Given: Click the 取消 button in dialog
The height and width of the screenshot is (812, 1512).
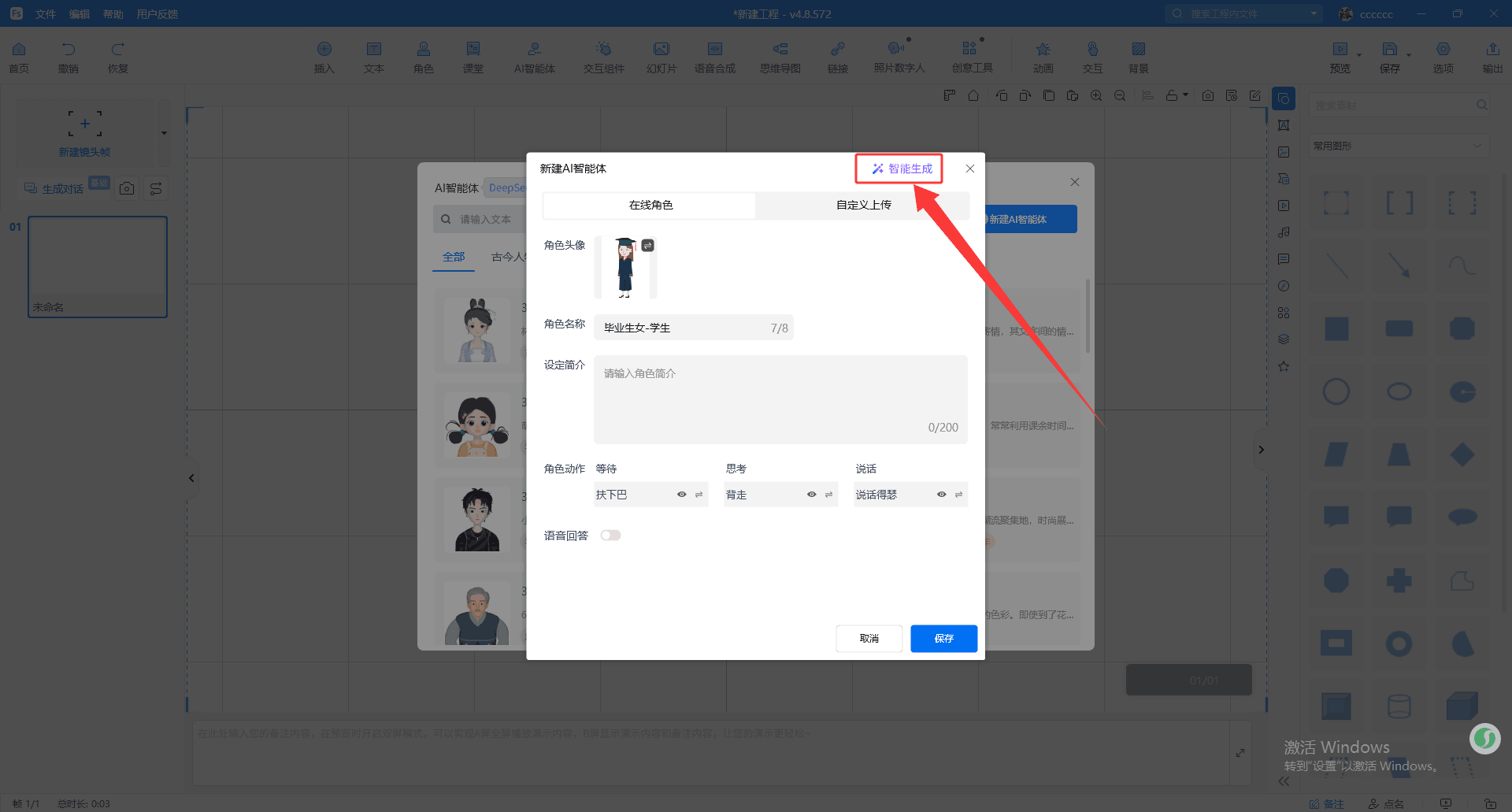Looking at the screenshot, I should [869, 639].
